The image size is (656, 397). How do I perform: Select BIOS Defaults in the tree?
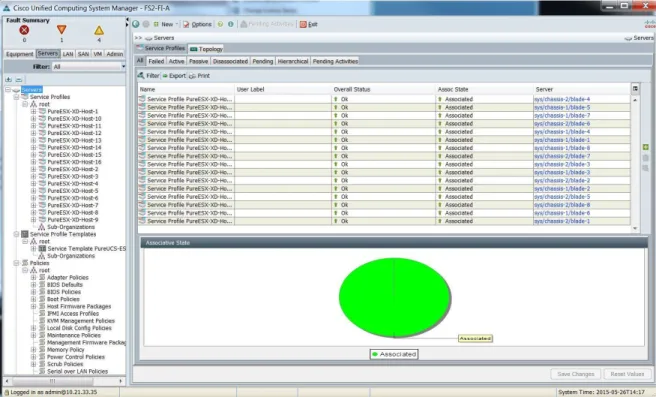pos(65,284)
